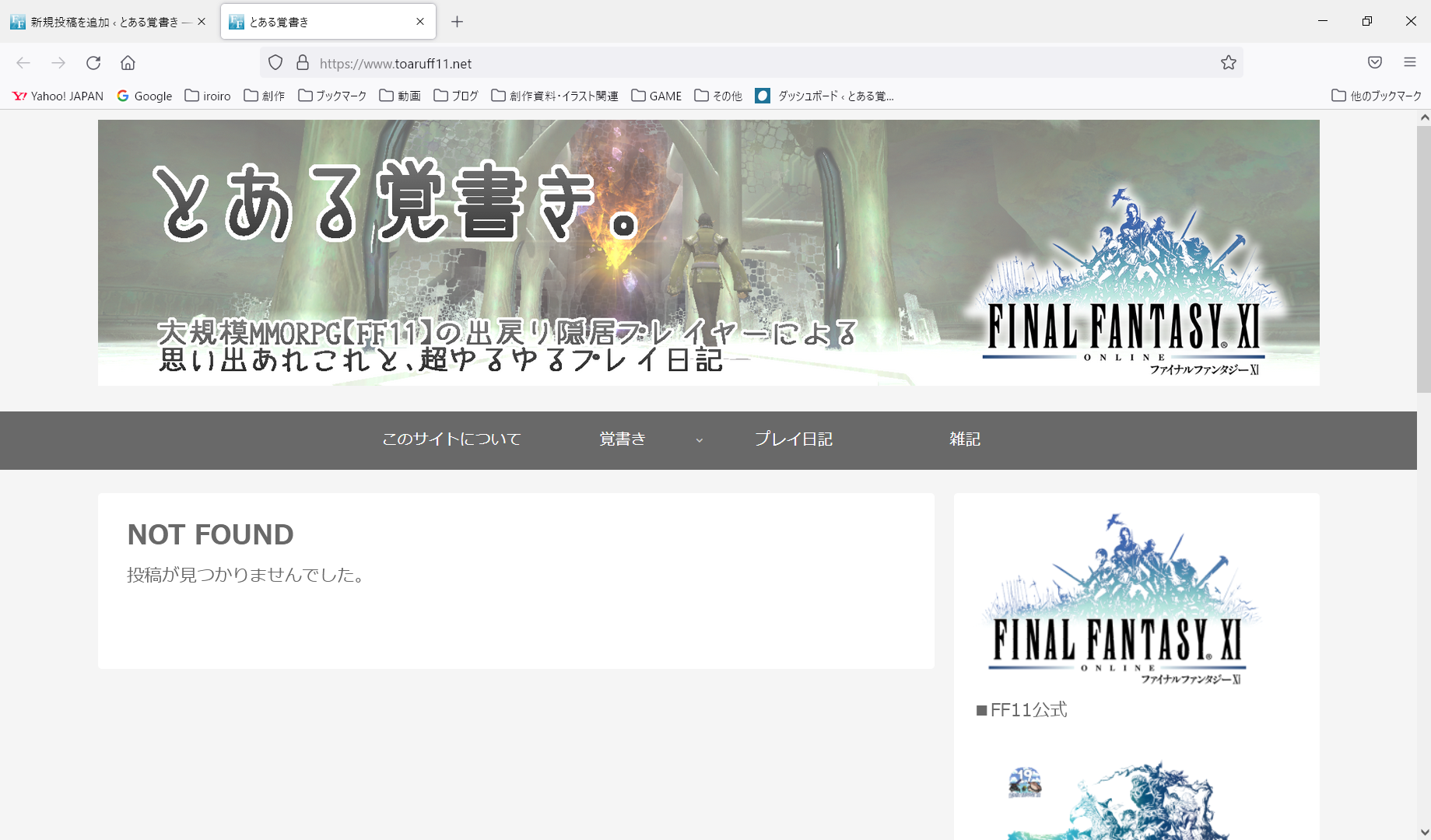Viewport: 1431px width, 840px height.
Task: Open the 創作資料・イラスト関連 bookmark folder
Action: pyautogui.click(x=555, y=96)
